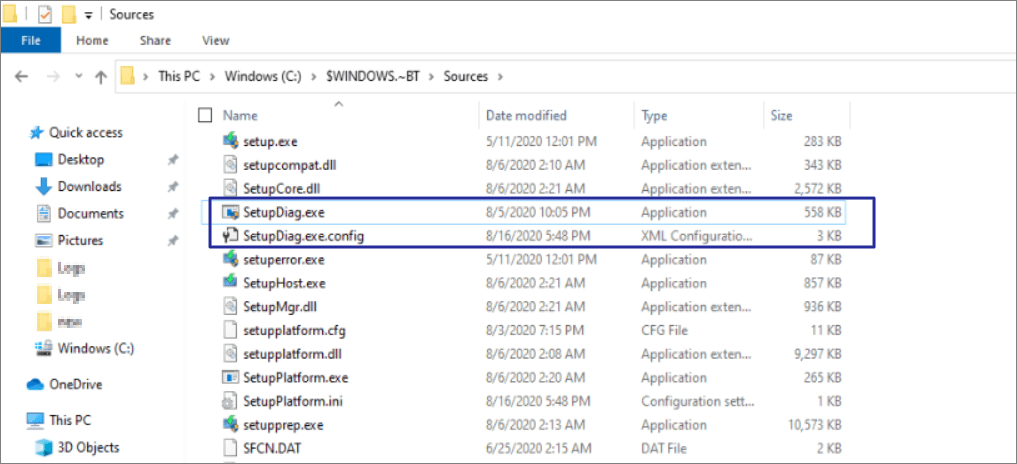Screen dimensions: 1017x464
Task: Select the setupprep.exe file name
Action: [283, 425]
